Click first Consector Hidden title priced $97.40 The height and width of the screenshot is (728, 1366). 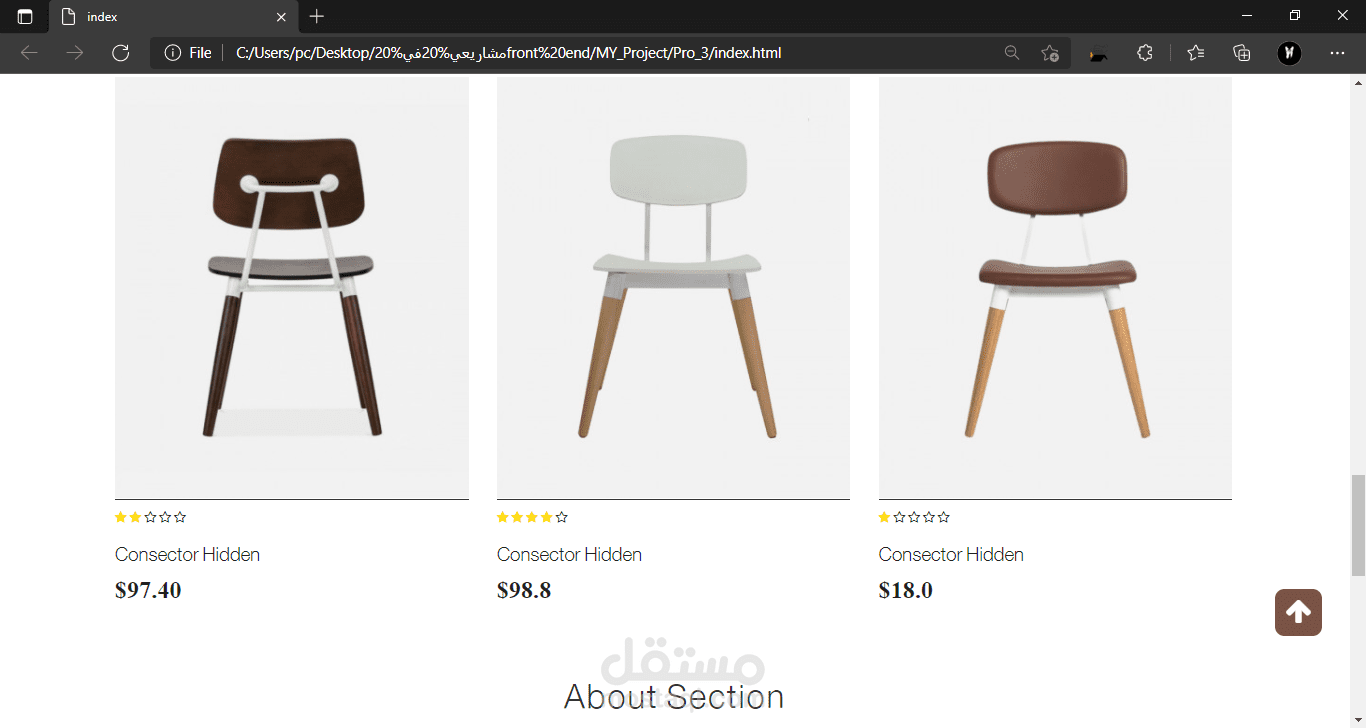[187, 554]
